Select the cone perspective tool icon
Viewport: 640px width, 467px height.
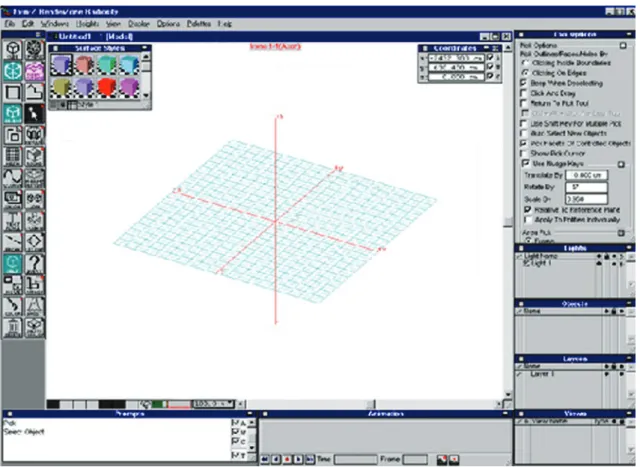pos(34,306)
